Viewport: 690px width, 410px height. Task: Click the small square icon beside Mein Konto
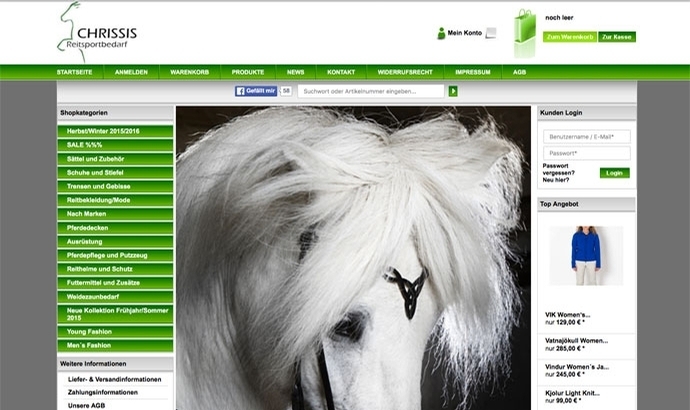(x=491, y=33)
